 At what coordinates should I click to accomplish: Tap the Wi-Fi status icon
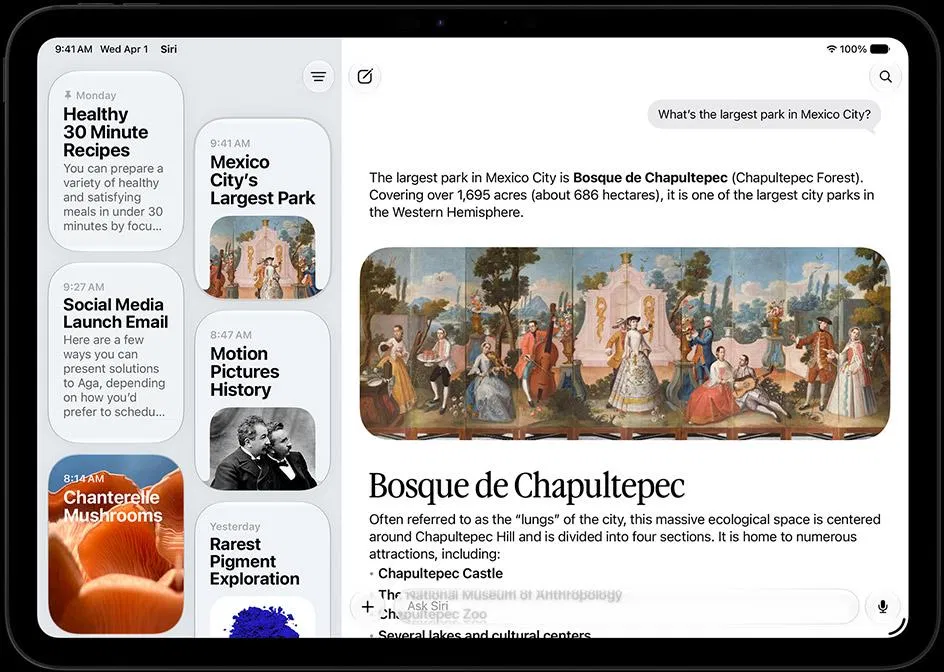point(831,49)
